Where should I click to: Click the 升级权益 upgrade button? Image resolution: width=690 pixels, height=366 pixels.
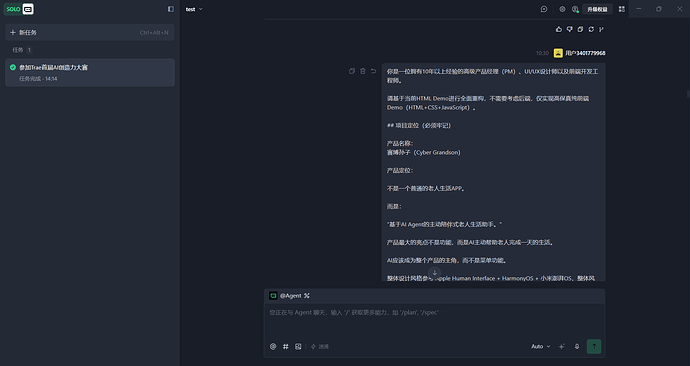tap(597, 9)
